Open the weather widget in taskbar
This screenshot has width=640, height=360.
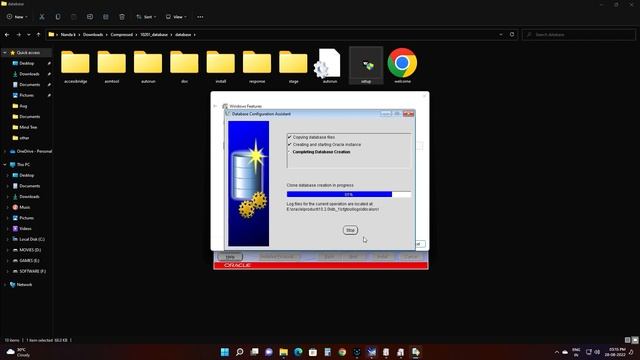(x=18, y=352)
